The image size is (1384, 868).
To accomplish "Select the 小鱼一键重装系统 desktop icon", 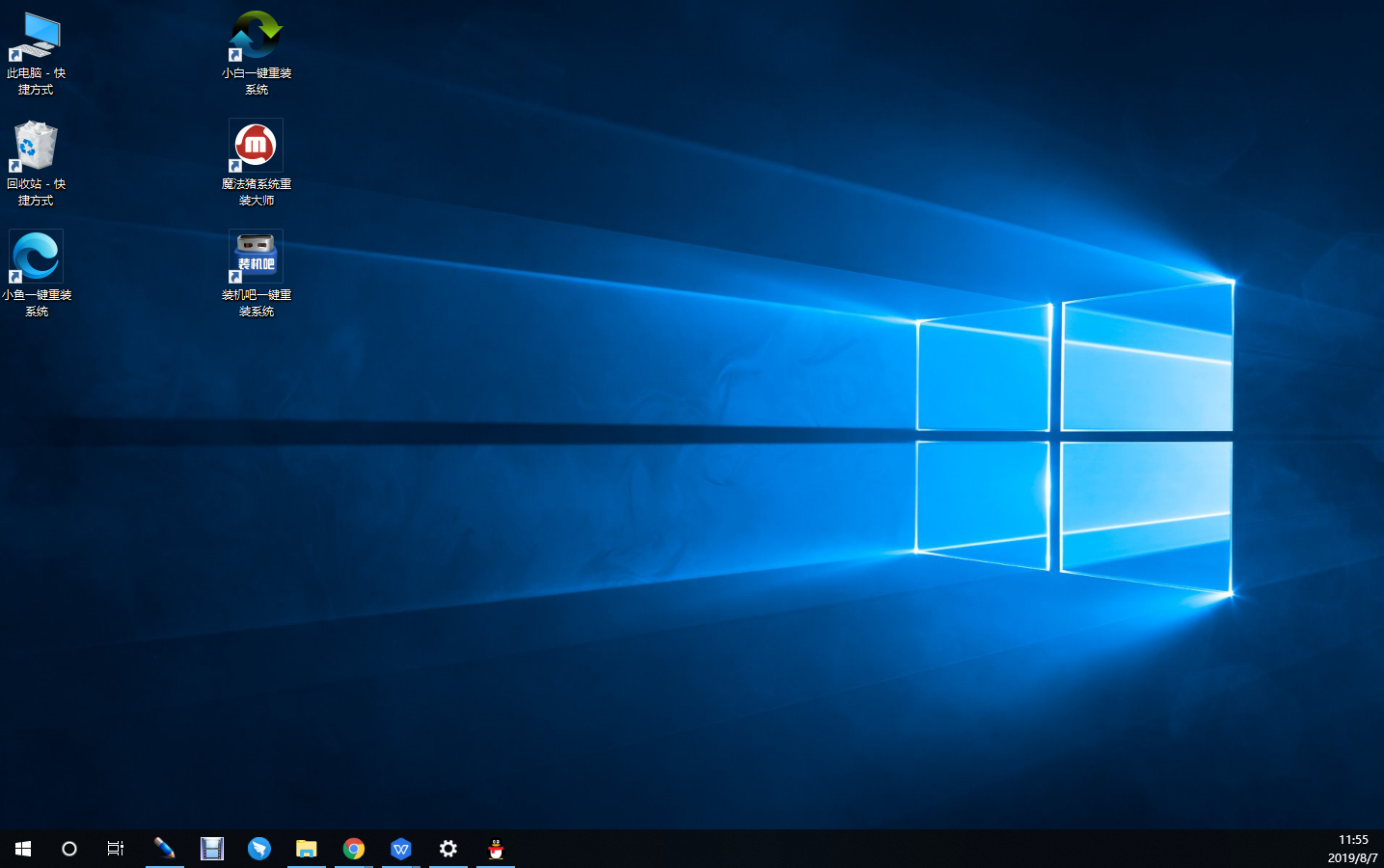I will click(x=37, y=274).
